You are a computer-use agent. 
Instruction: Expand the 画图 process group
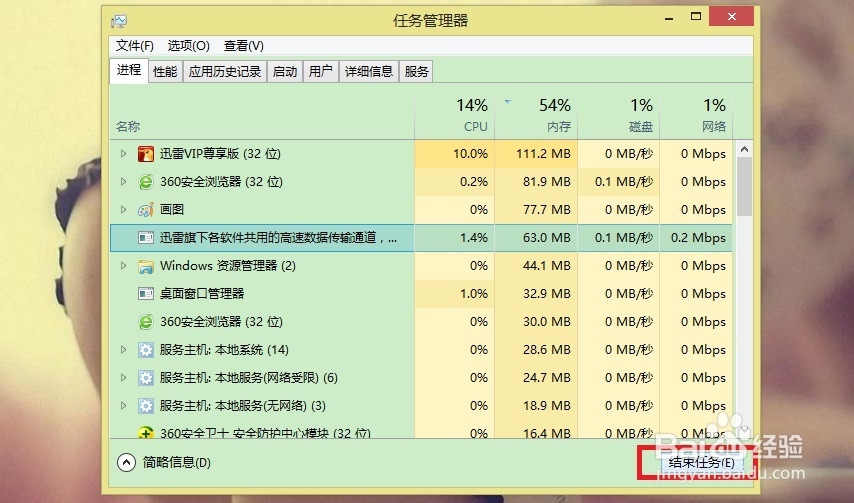point(124,210)
